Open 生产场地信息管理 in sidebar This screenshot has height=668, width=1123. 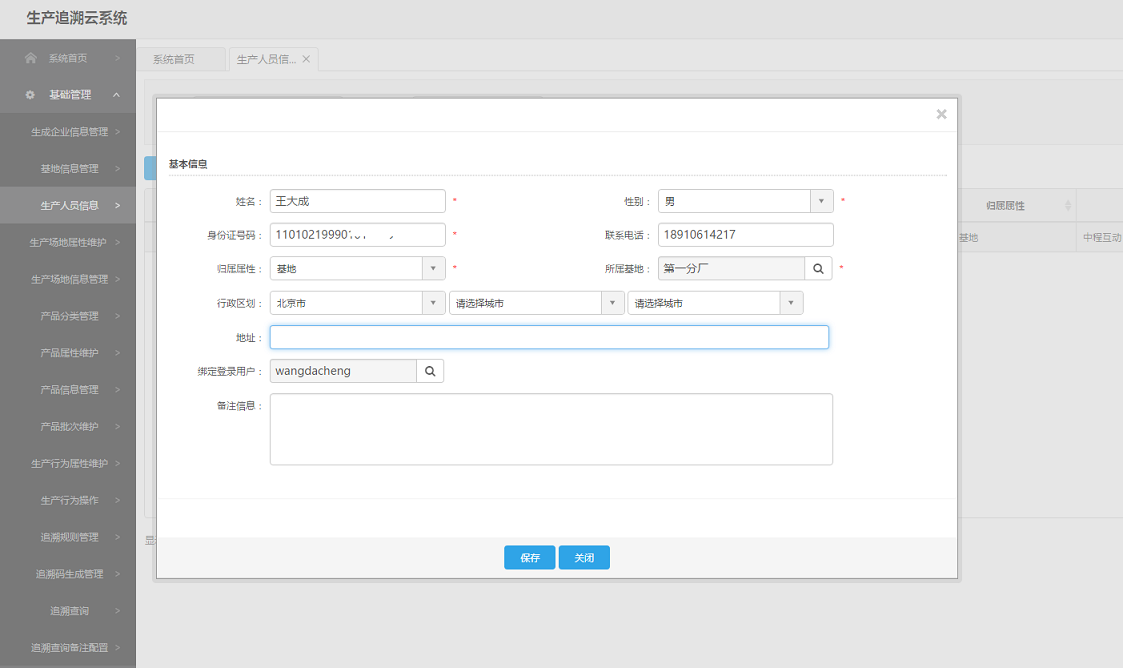[x=68, y=279]
